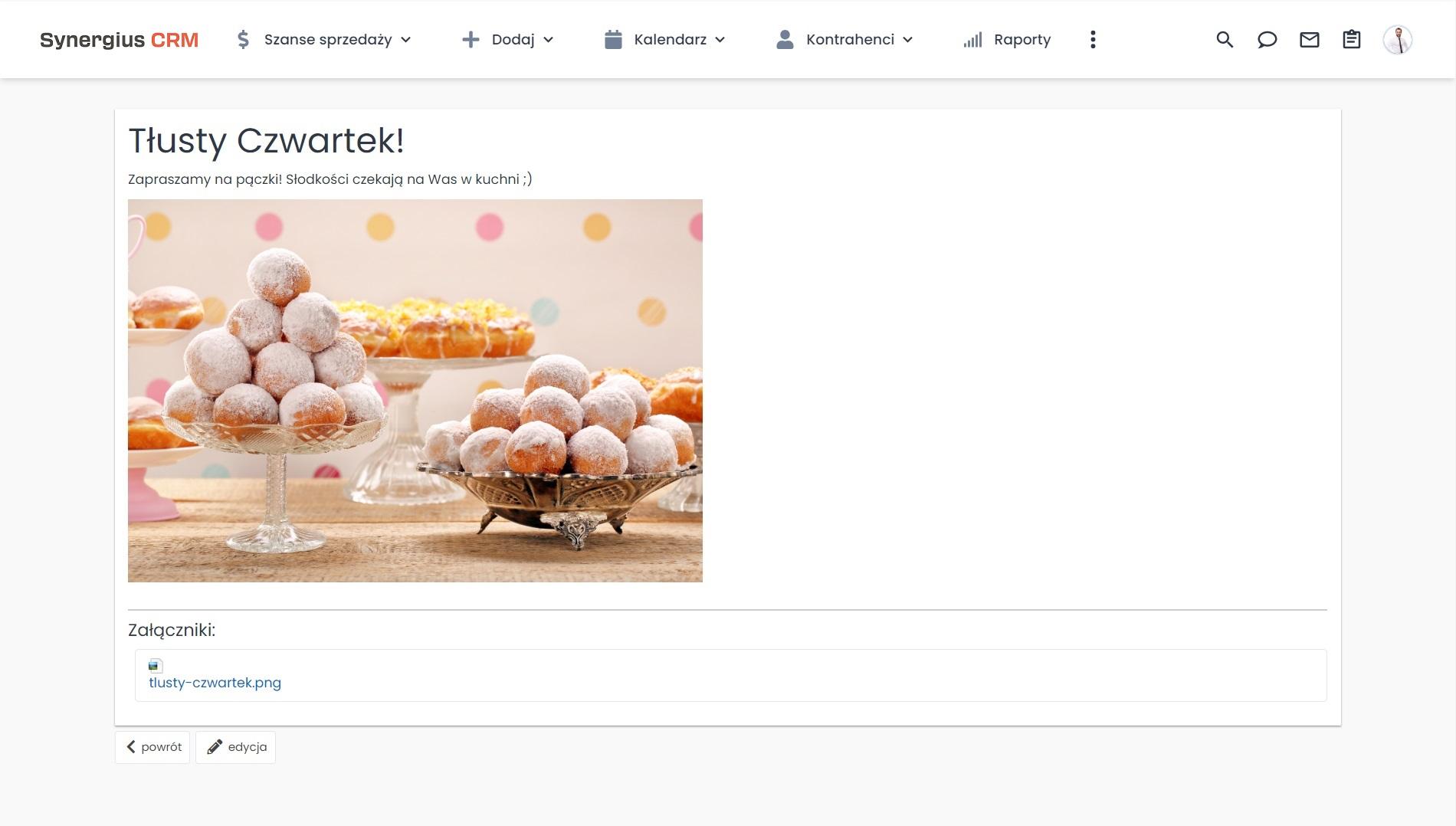Click the search magnifier icon
Image resolution: width=1456 pixels, height=826 pixels.
(x=1225, y=40)
